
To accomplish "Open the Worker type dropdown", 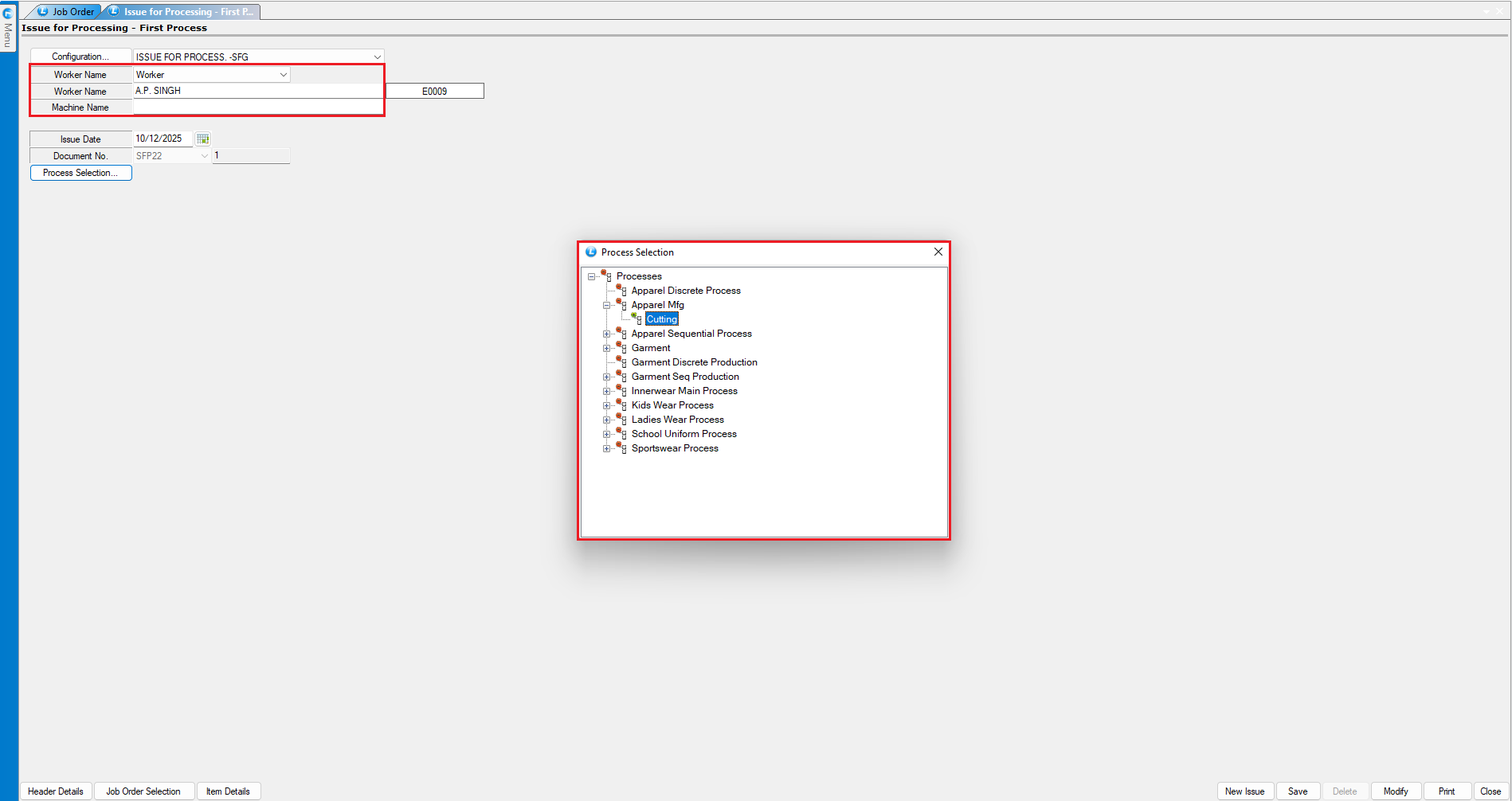I will pyautogui.click(x=283, y=74).
